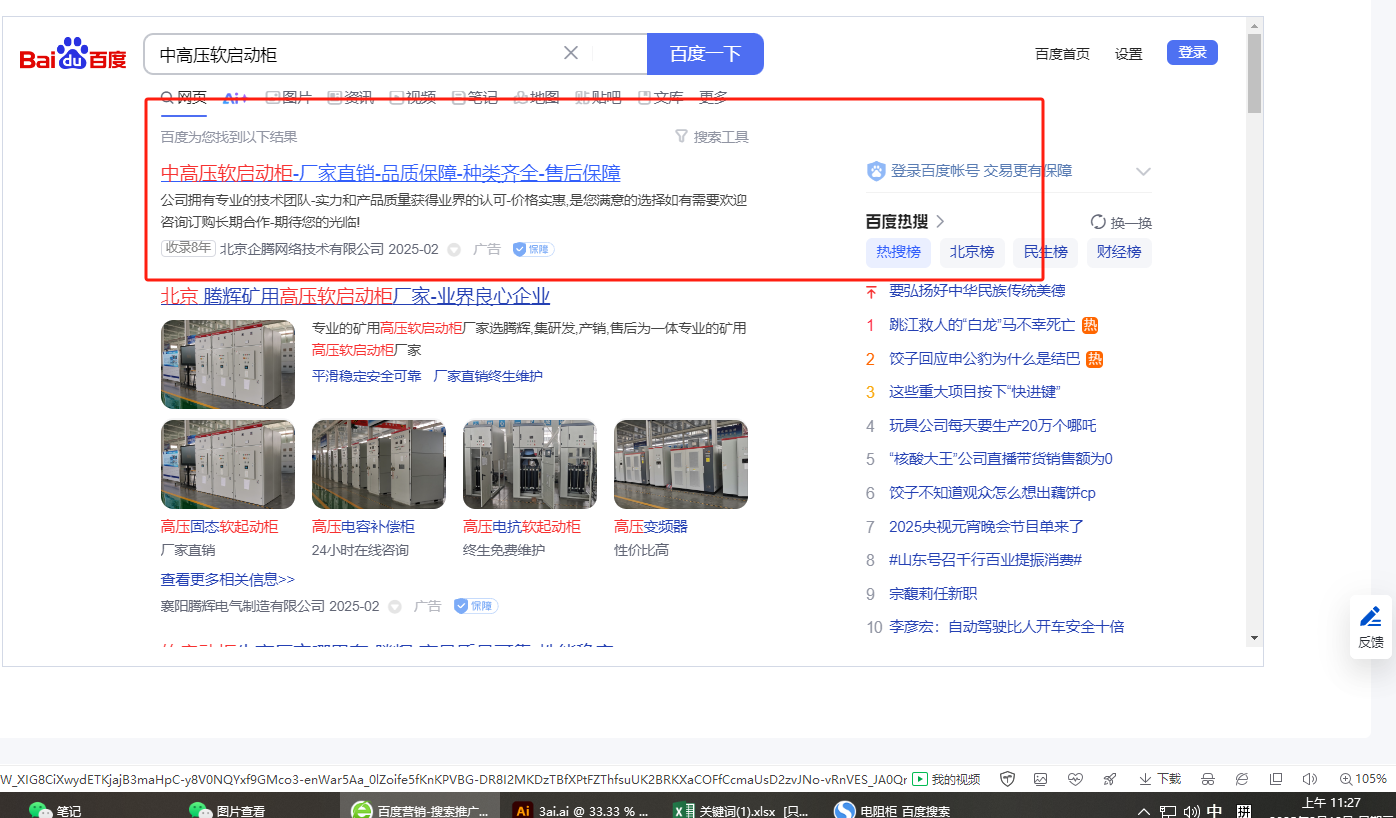Open dropdown beside 襄阳腾辉电气制造有限公司 2025-02
Screen dimensions: 1396x818
[395, 606]
